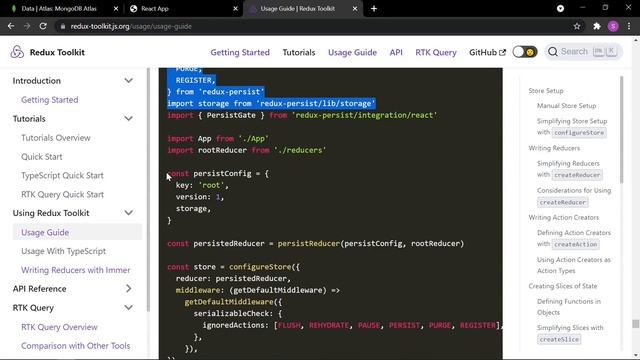Click the address bar URL

(131, 26)
